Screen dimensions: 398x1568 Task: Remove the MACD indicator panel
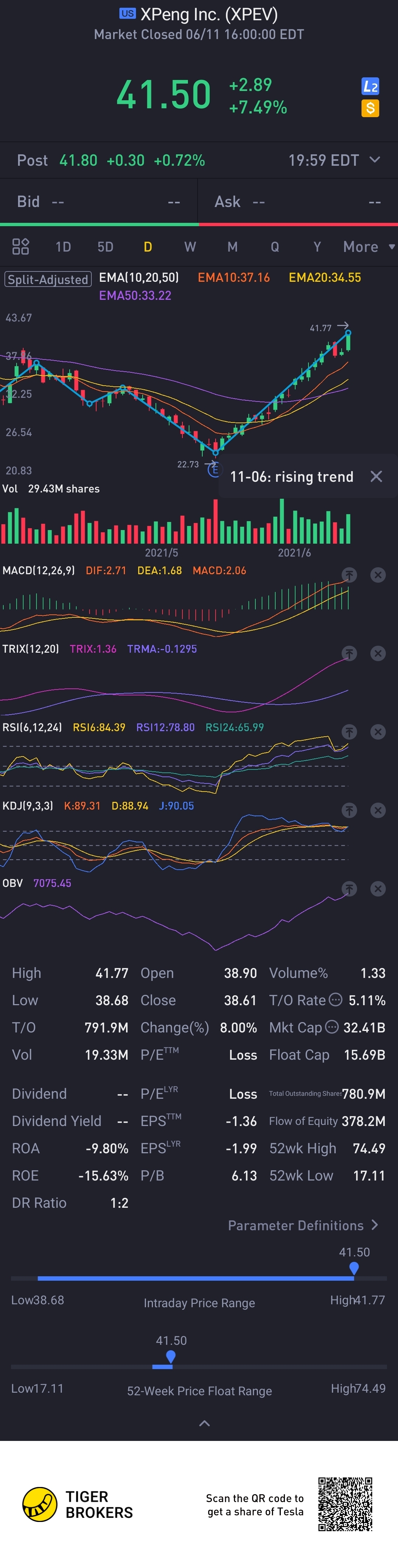[378, 575]
